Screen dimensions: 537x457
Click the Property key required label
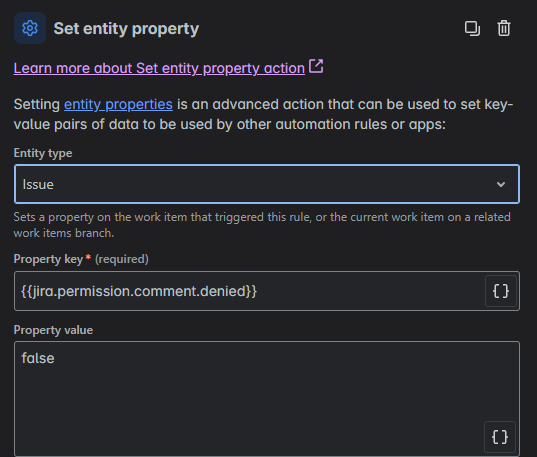coord(81,259)
